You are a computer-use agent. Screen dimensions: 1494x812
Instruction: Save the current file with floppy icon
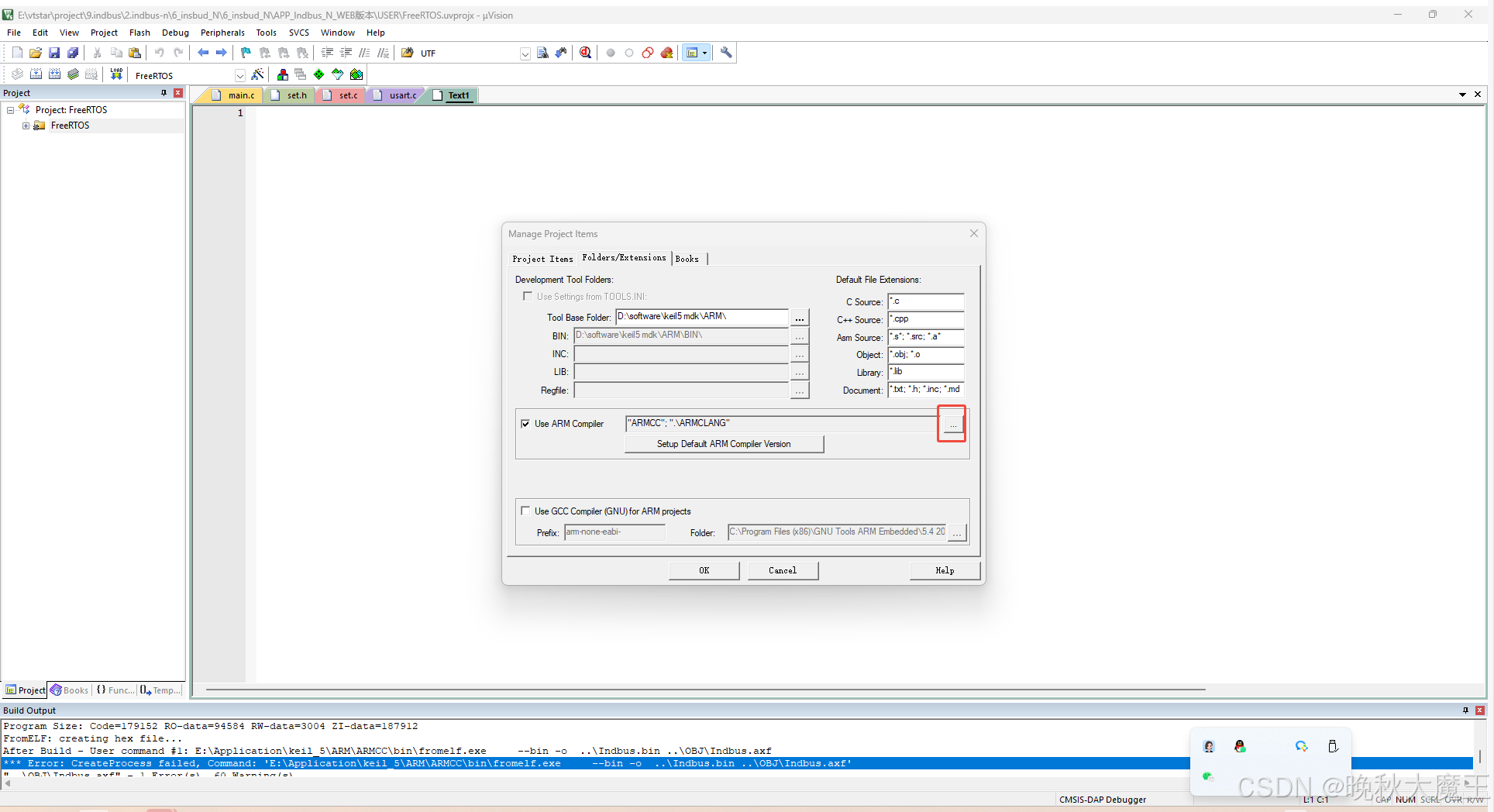[54, 53]
